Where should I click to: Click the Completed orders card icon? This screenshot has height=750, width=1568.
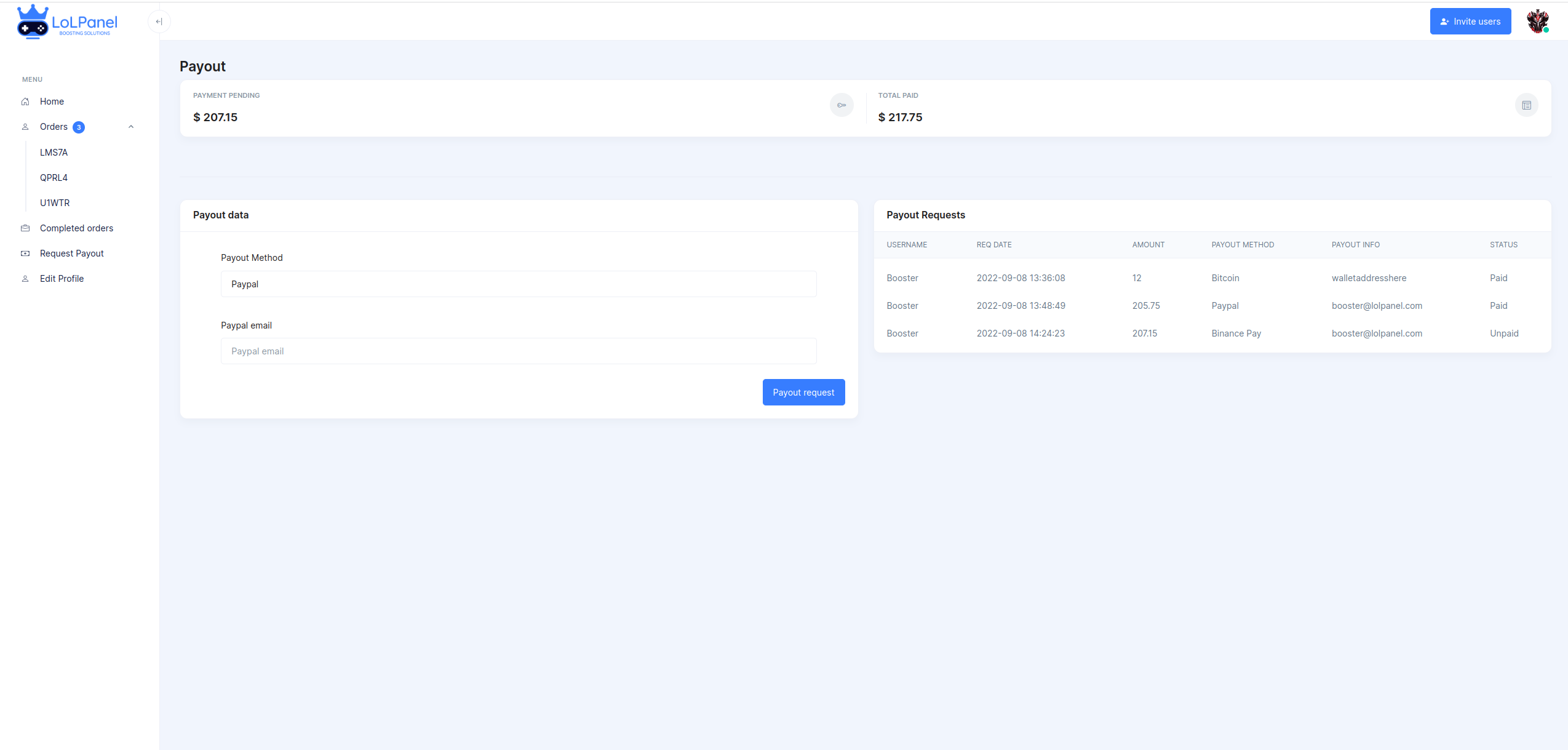tap(25, 228)
